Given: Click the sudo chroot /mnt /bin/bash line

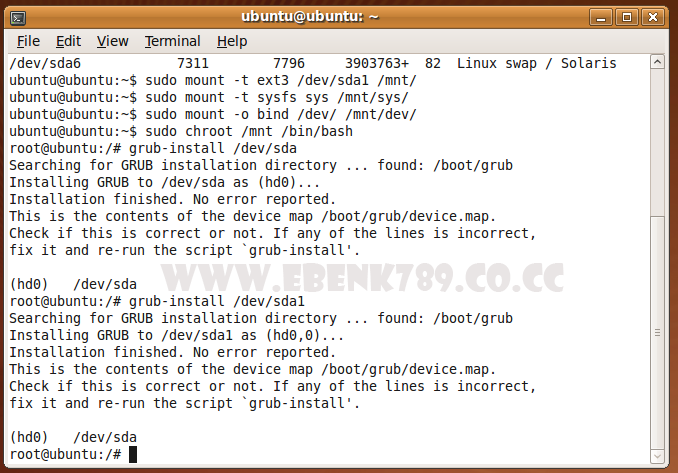Looking at the screenshot, I should pyautogui.click(x=181, y=131).
